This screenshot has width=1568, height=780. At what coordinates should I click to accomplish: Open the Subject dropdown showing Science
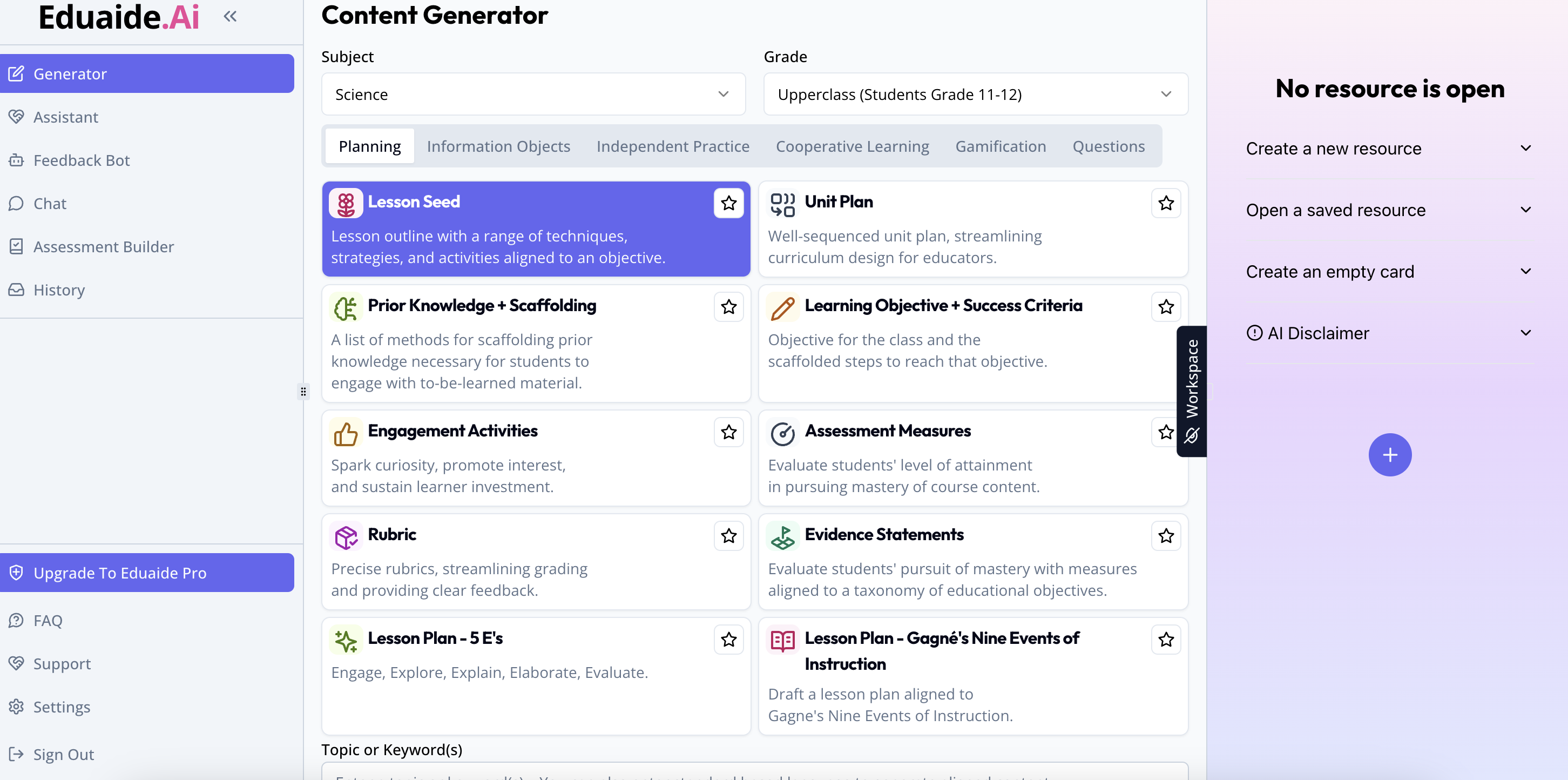tap(533, 95)
